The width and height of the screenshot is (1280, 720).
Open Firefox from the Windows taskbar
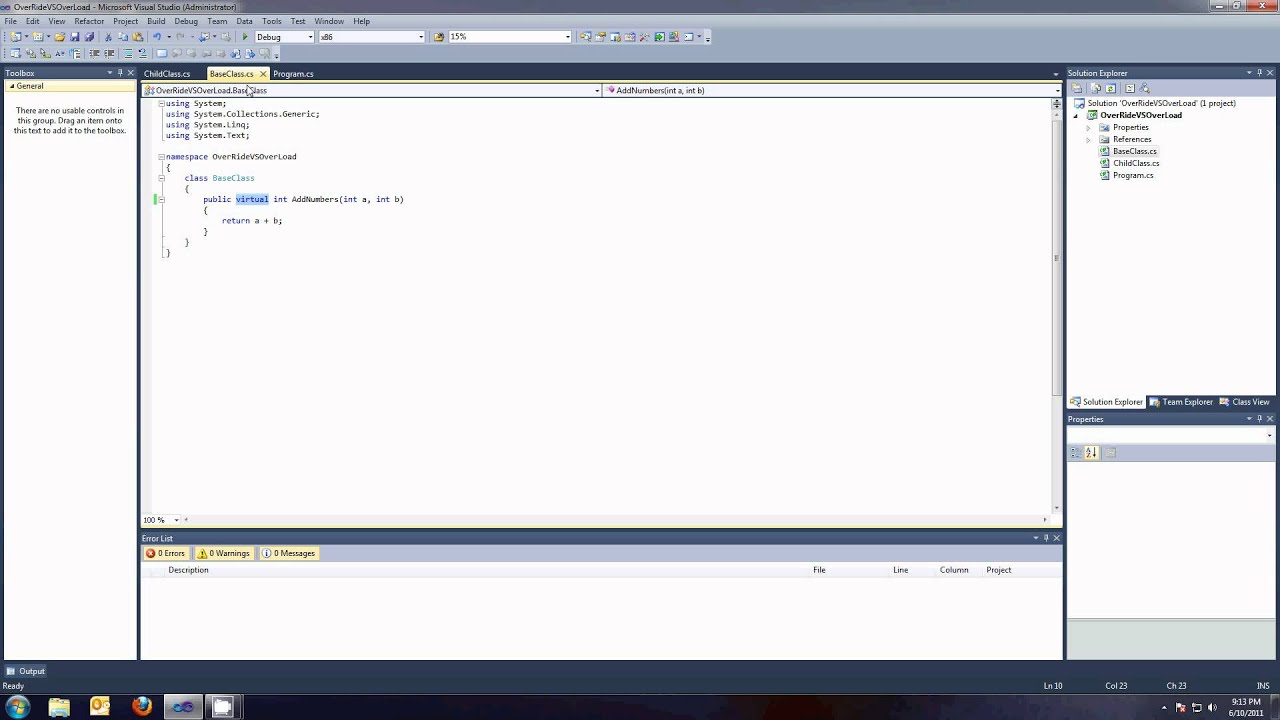[142, 707]
